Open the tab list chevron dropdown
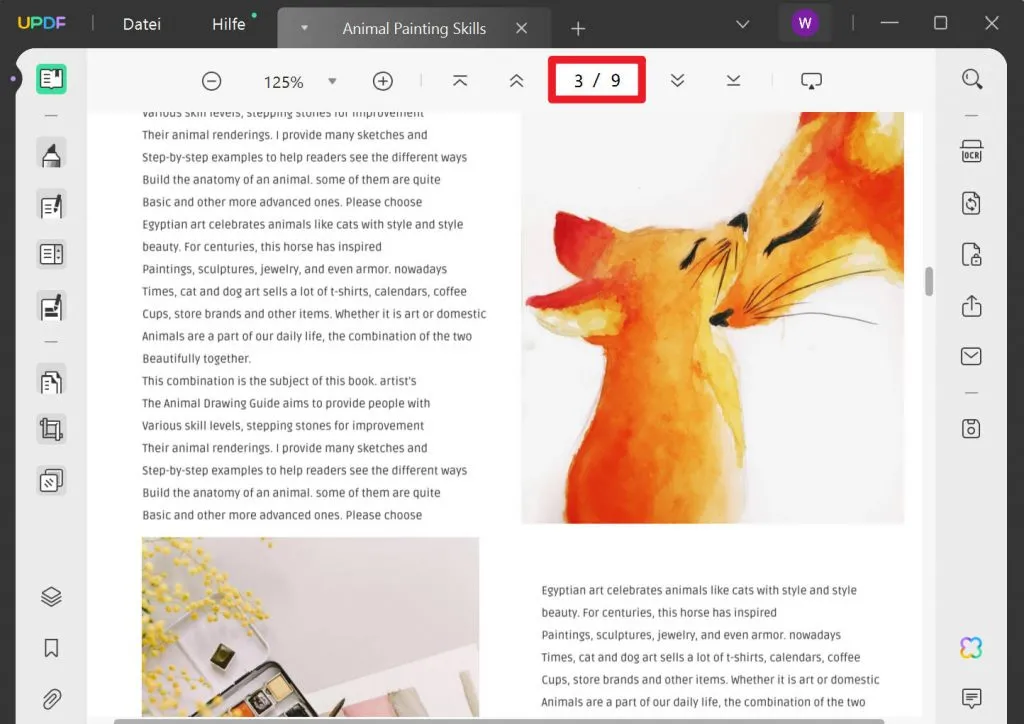This screenshot has width=1024, height=724. [743, 24]
